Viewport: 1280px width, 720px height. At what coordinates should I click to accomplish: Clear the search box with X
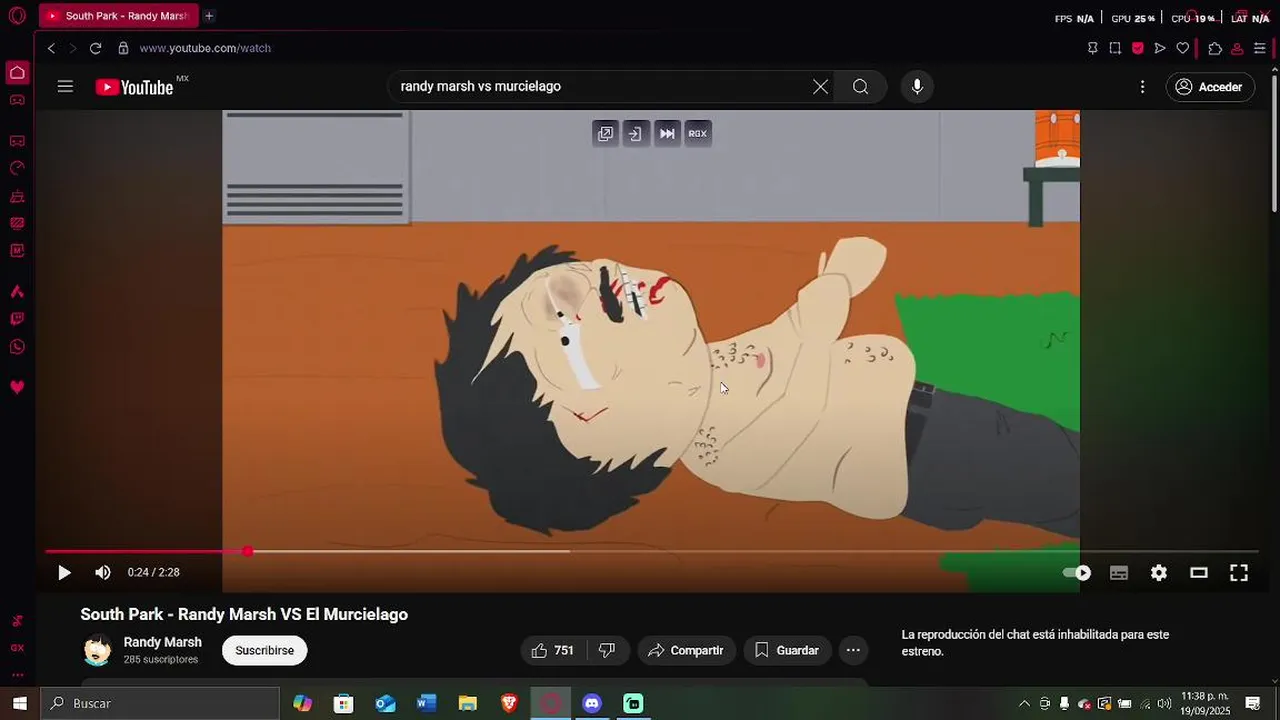click(x=820, y=87)
